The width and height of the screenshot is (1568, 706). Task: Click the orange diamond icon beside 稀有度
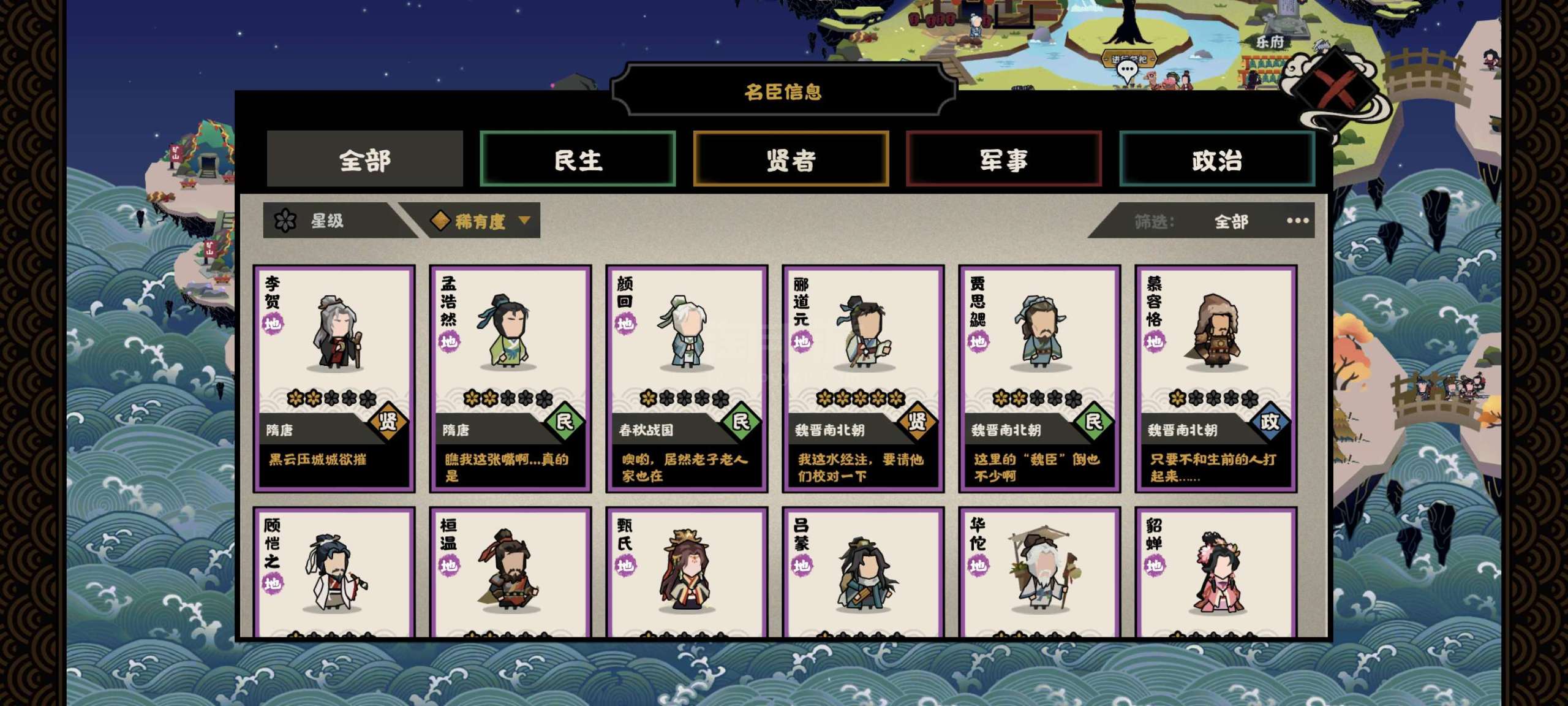(440, 221)
